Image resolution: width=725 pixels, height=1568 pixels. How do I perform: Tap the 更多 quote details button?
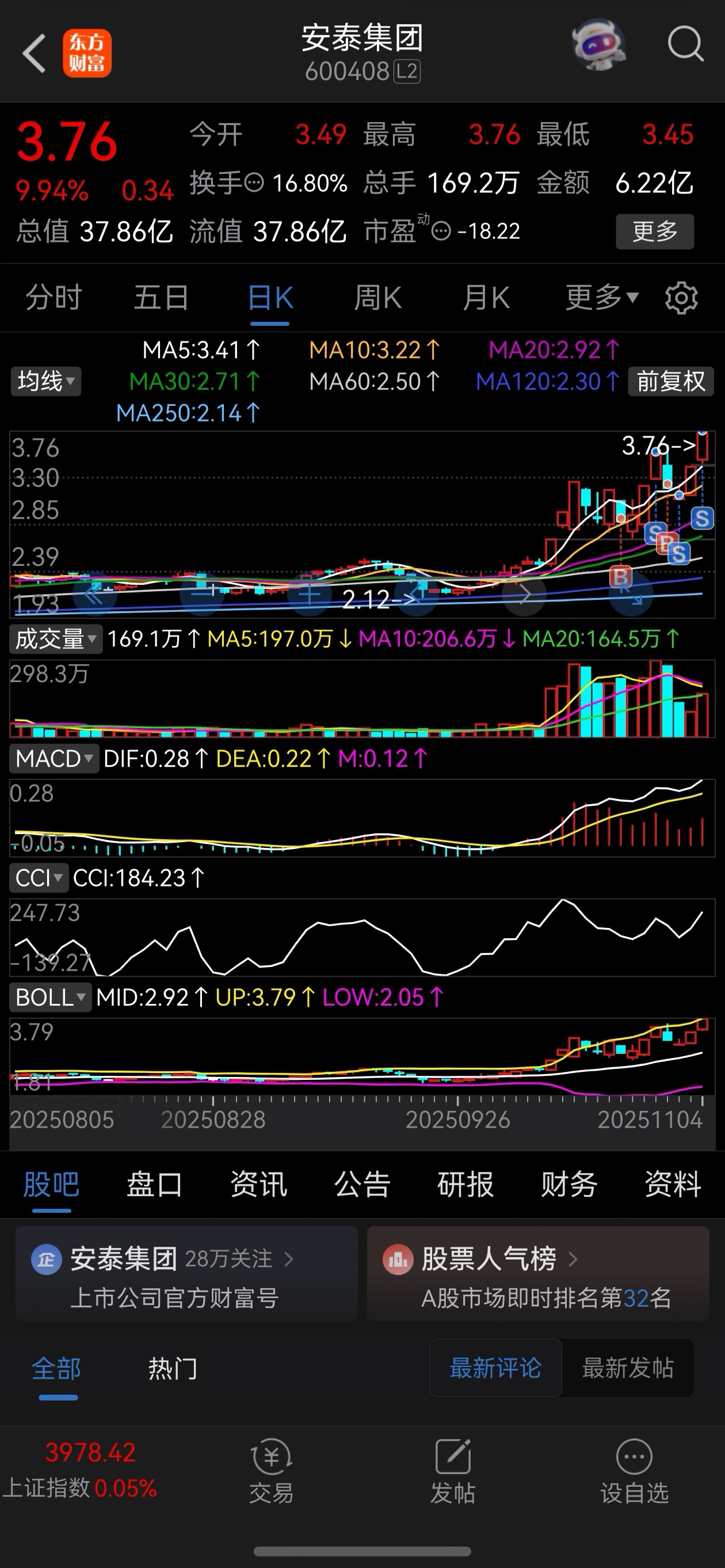coord(655,231)
